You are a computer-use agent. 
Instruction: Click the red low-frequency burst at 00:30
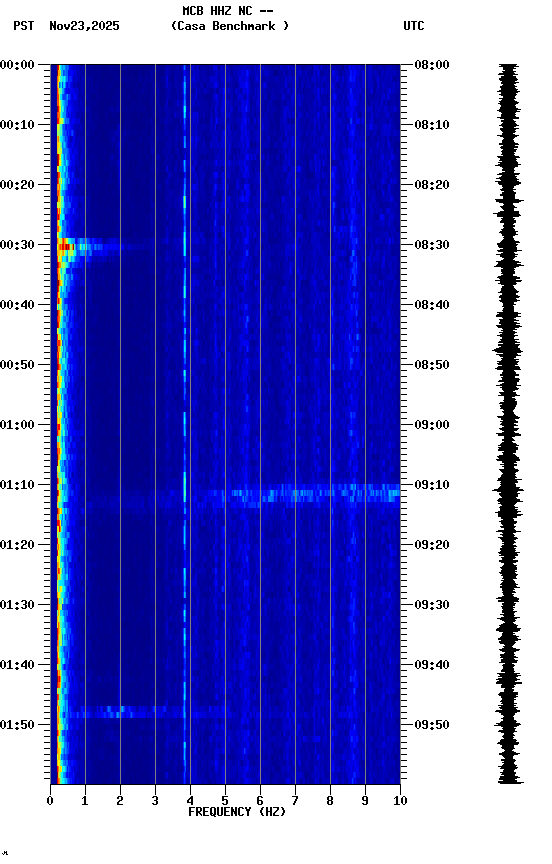coord(67,247)
